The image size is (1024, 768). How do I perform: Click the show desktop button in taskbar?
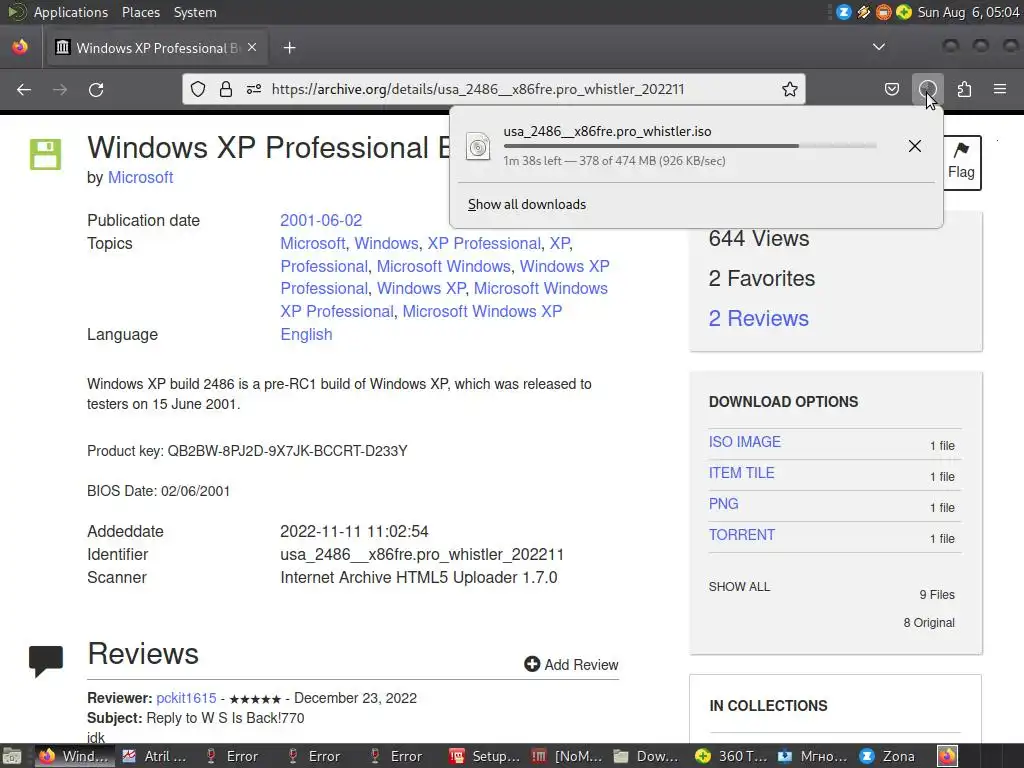tap(12, 756)
